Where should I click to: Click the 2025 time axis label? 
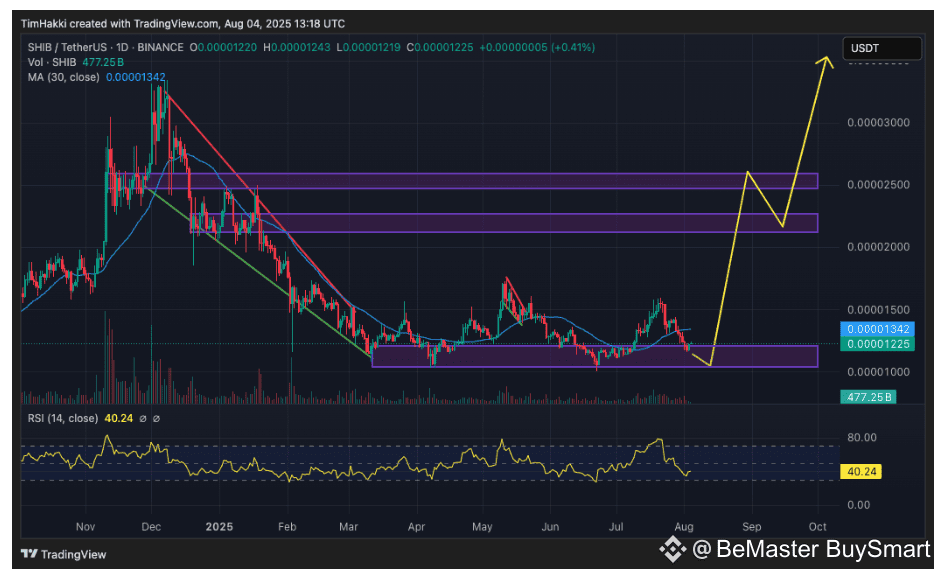tap(219, 527)
